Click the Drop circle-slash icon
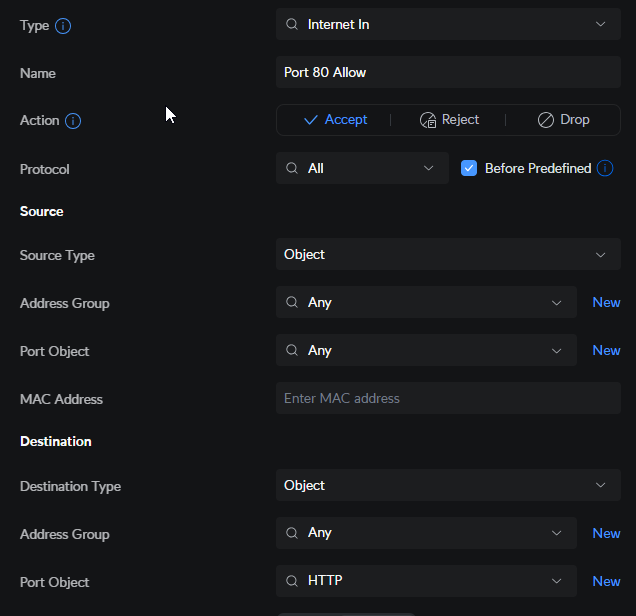 point(546,120)
